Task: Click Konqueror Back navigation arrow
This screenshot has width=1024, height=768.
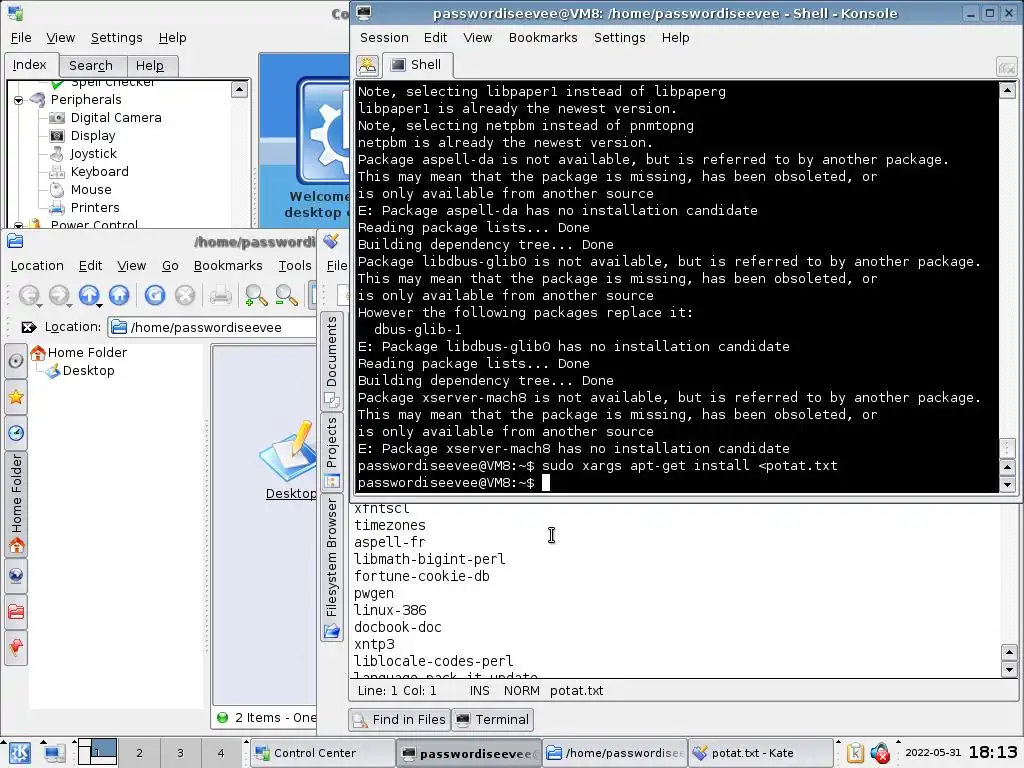Action: pos(28,295)
